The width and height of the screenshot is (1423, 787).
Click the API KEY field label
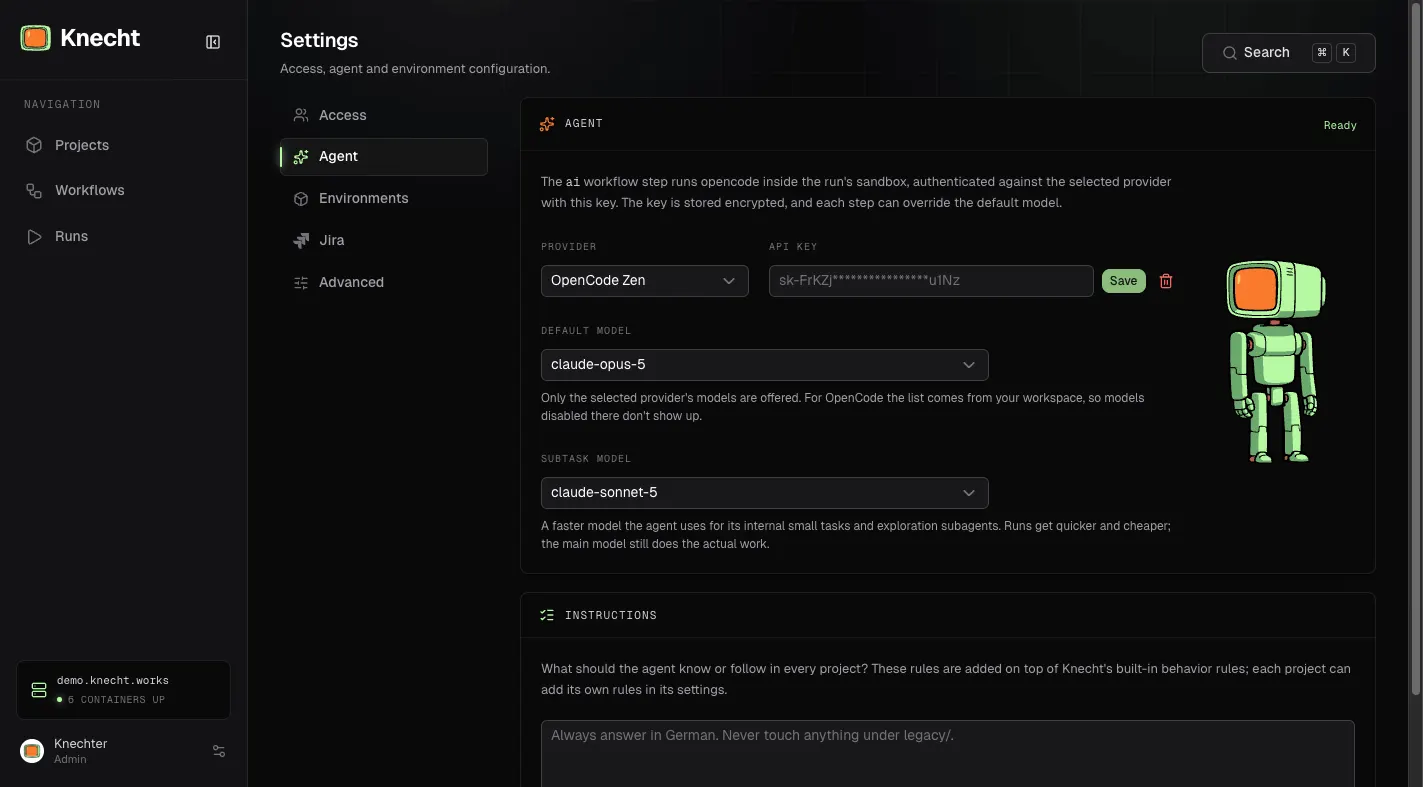pyautogui.click(x=793, y=247)
